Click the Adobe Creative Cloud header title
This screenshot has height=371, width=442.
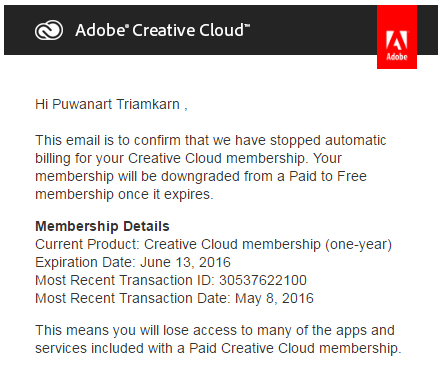pyautogui.click(x=162, y=30)
